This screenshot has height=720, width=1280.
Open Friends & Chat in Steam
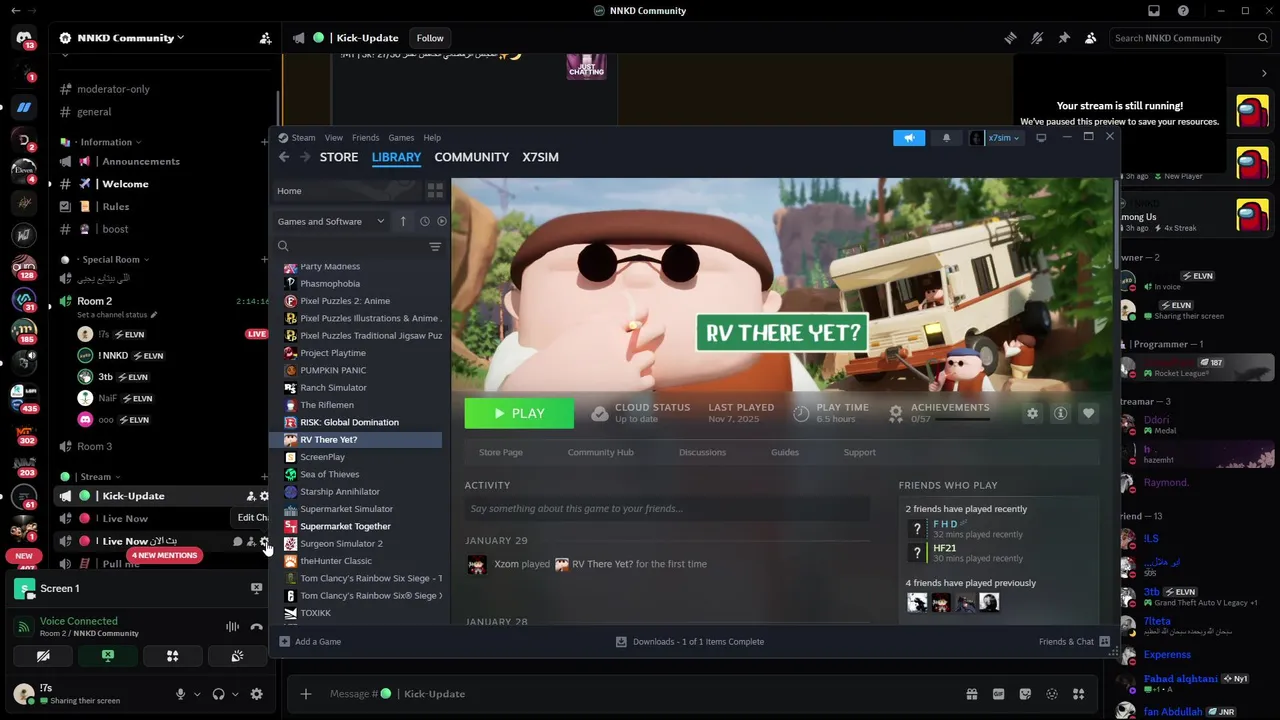point(1074,641)
